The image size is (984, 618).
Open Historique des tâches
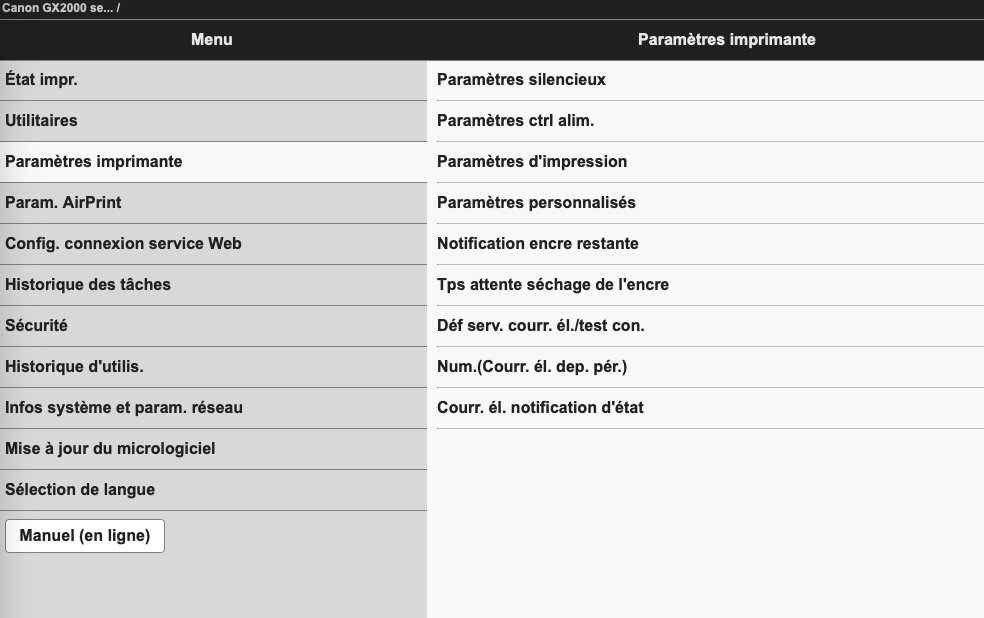tap(88, 285)
